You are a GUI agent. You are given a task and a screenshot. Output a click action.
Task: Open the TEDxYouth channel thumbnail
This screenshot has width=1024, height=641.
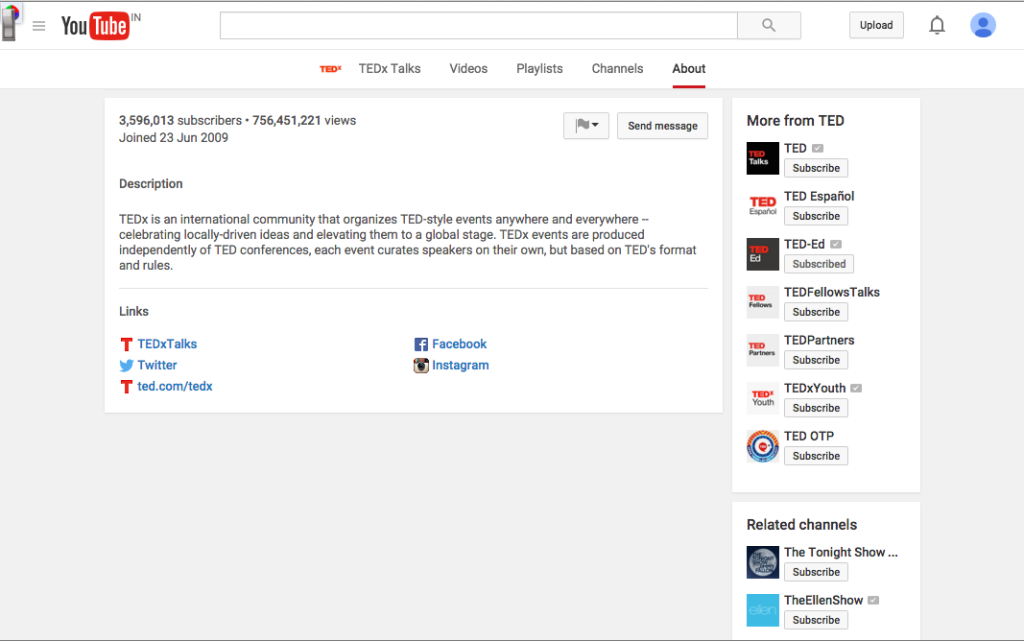coord(763,398)
